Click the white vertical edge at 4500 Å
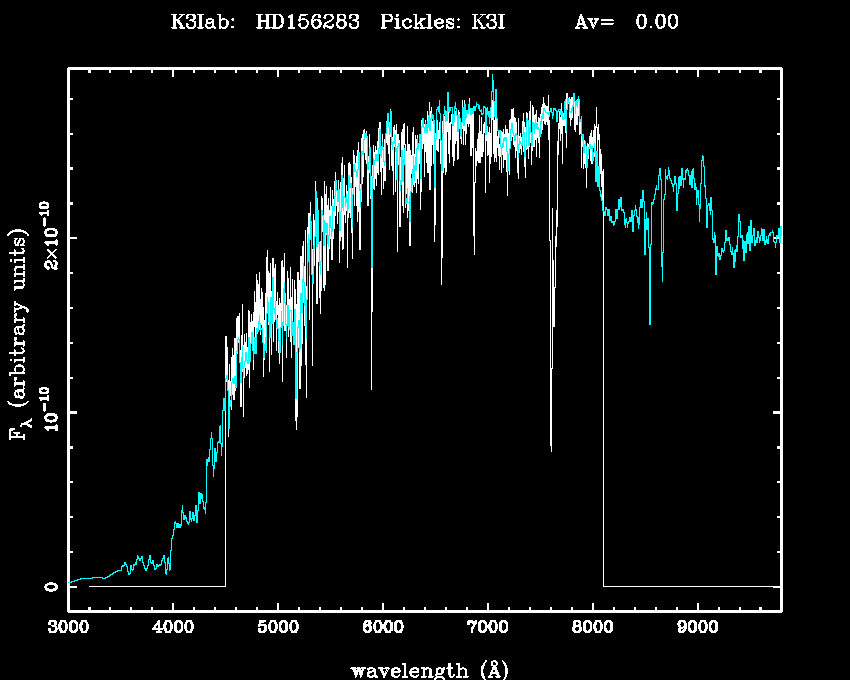 (x=225, y=500)
